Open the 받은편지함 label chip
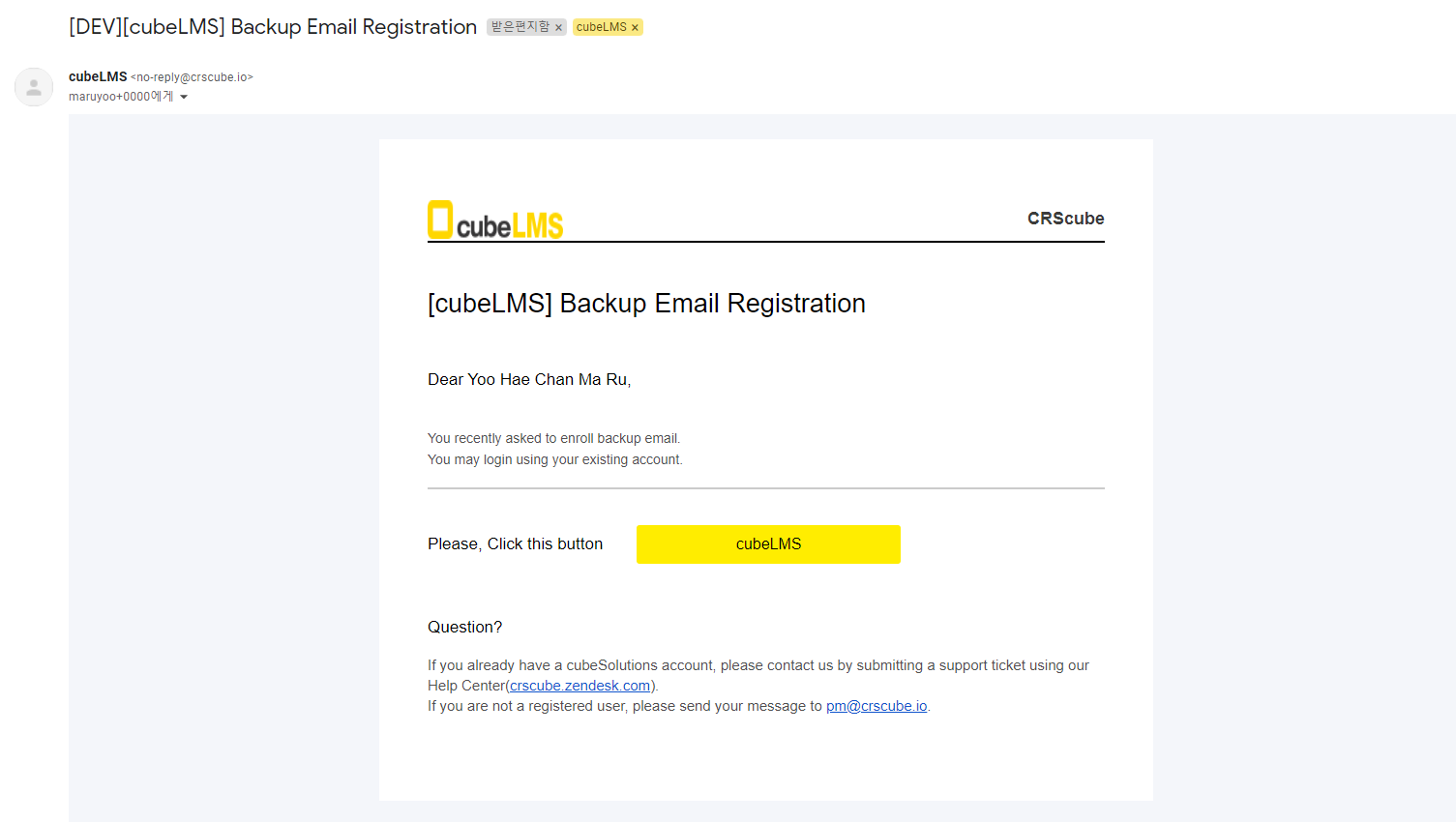The image size is (1456, 822). (520, 27)
